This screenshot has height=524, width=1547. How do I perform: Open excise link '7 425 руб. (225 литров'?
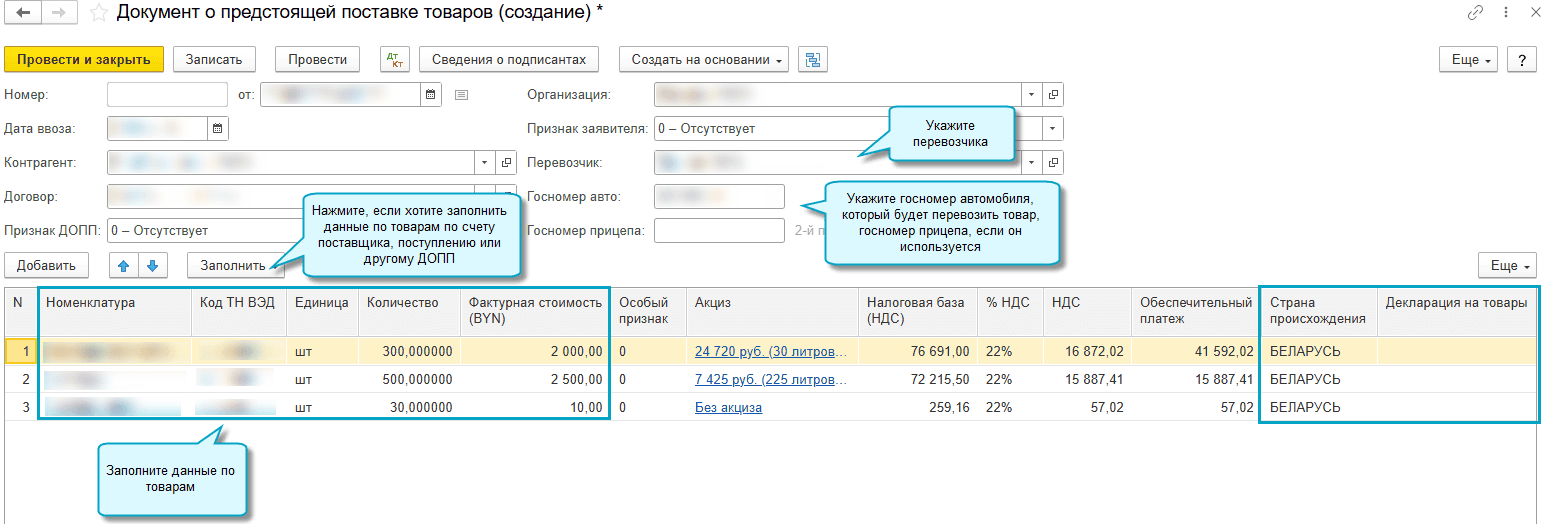click(772, 379)
